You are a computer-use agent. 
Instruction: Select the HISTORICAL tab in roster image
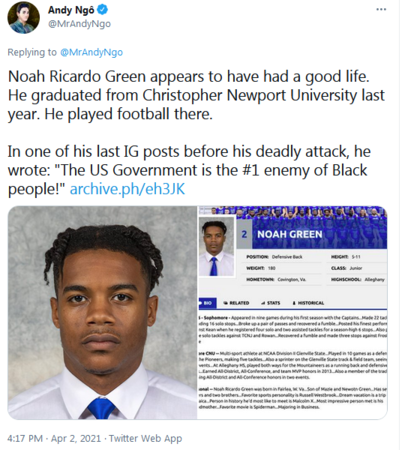[x=308, y=303]
